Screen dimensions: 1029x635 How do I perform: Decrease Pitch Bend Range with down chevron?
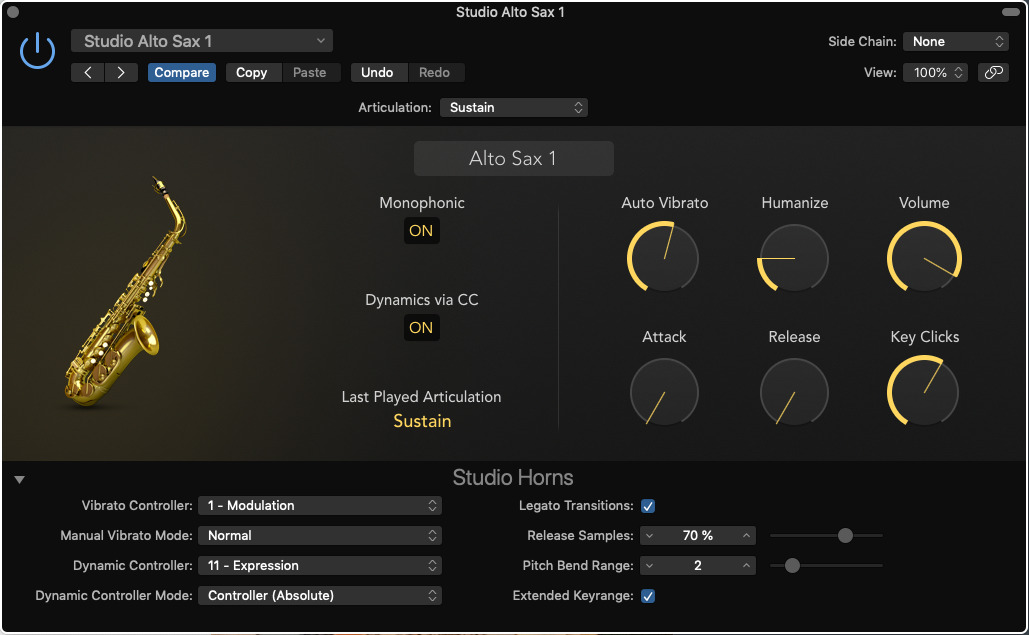click(649, 565)
